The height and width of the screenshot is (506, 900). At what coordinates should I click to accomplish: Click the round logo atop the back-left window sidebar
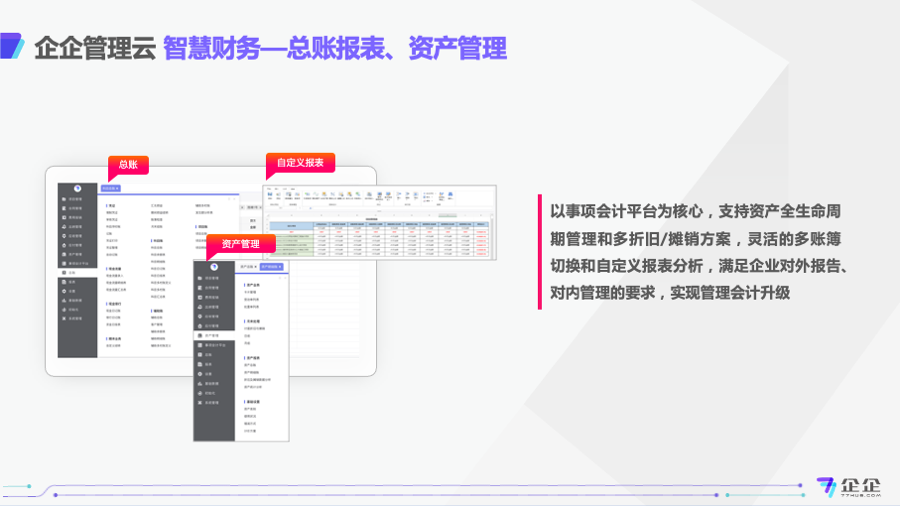(78, 188)
